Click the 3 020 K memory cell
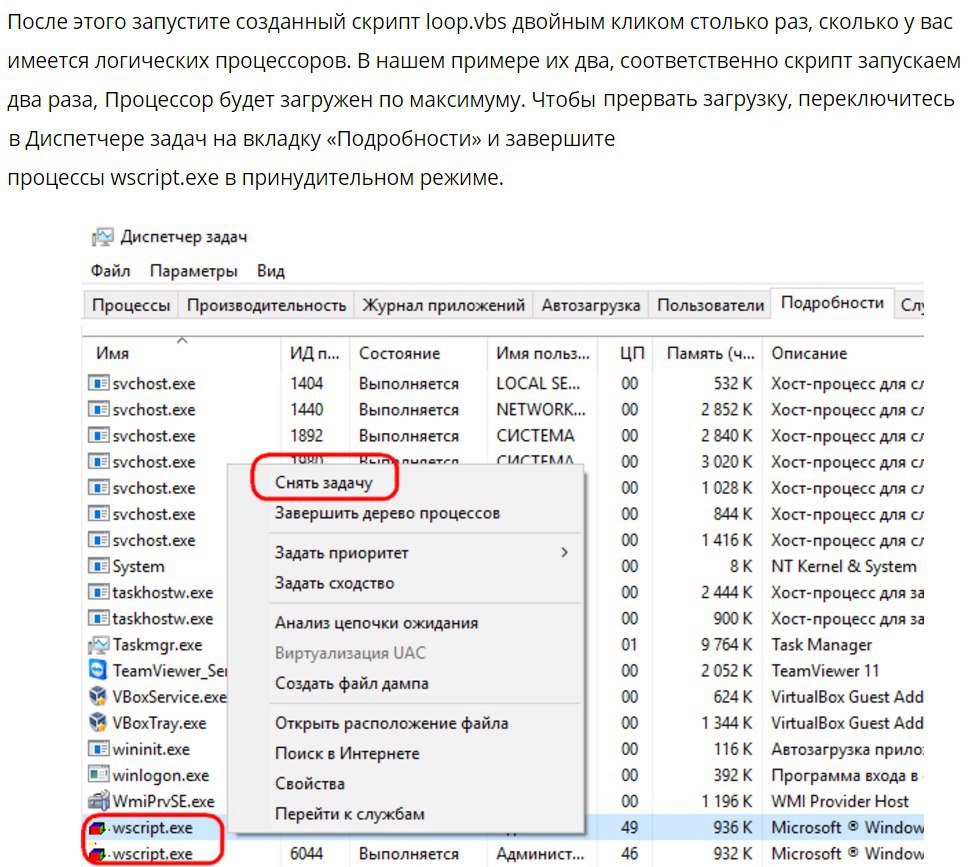 coord(726,462)
